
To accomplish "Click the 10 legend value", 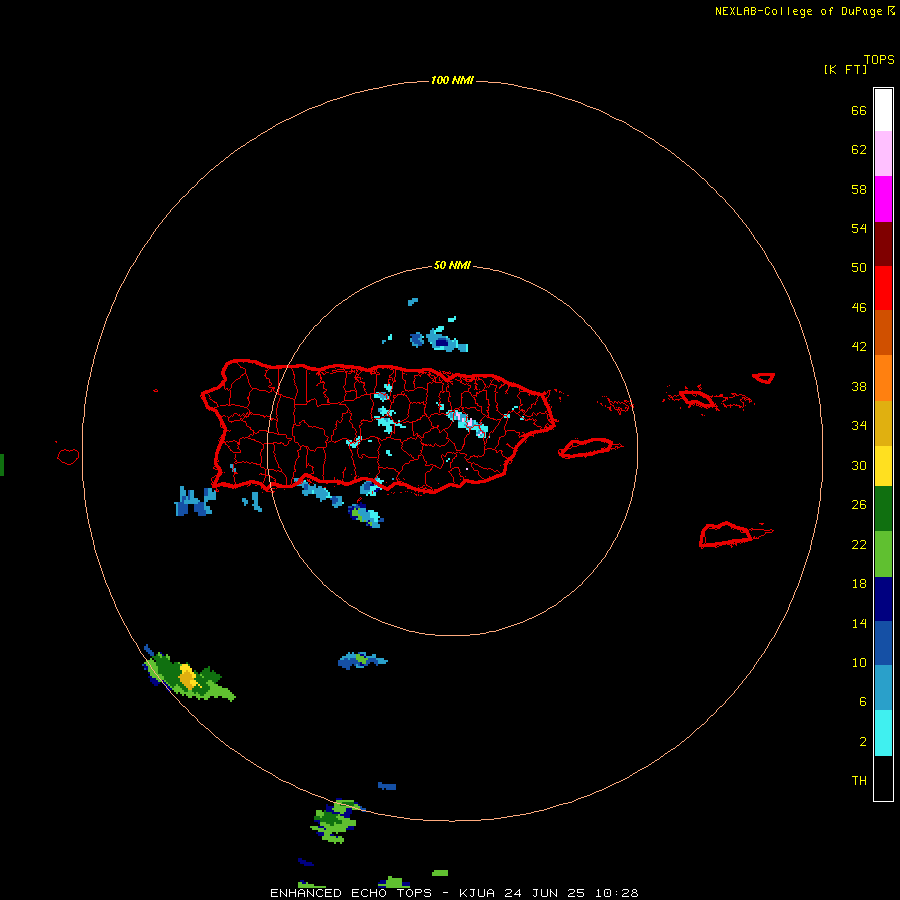I will pos(859,663).
